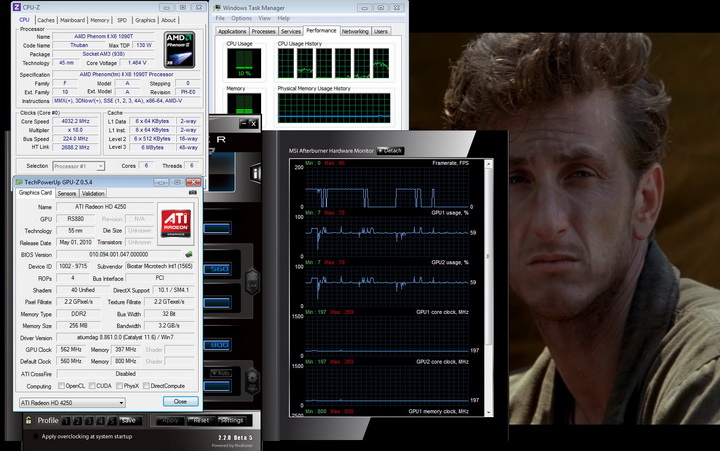The width and height of the screenshot is (720, 451).
Task: Click the Afterburner 800 memory clock value box
Action: pos(217,345)
